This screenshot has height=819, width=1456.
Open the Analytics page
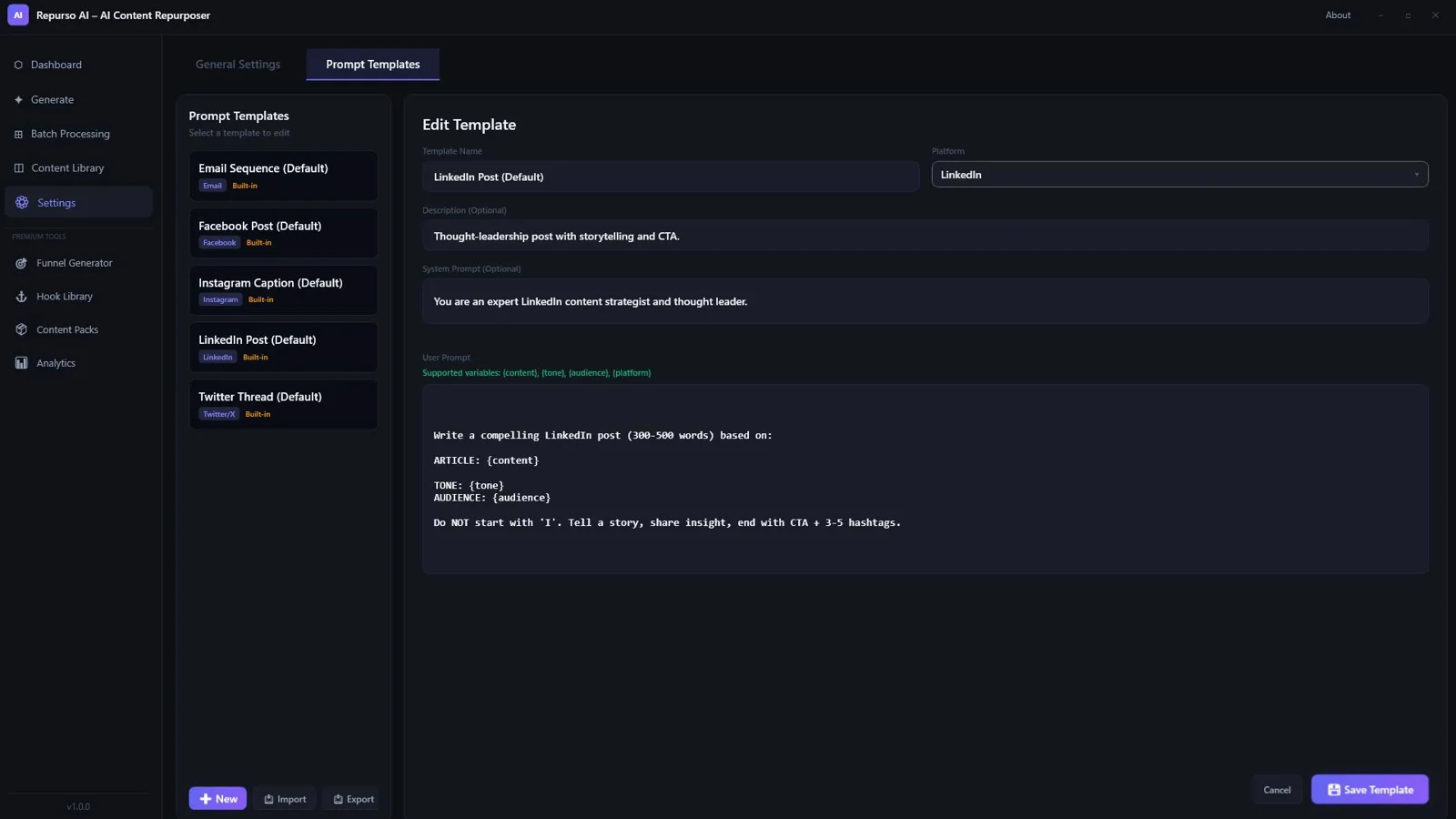point(78,363)
